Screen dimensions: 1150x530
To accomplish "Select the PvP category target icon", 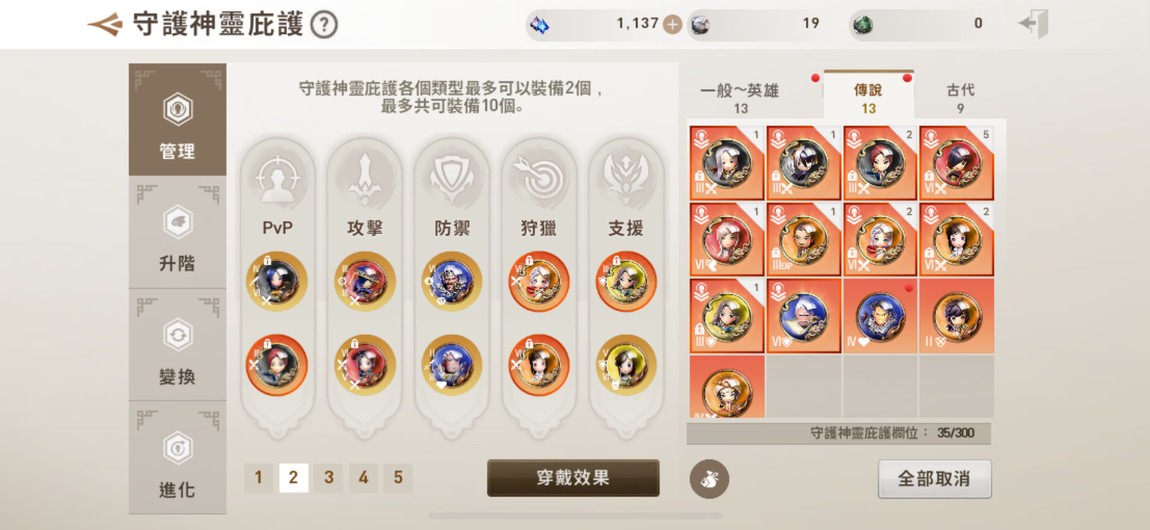I will point(277,178).
